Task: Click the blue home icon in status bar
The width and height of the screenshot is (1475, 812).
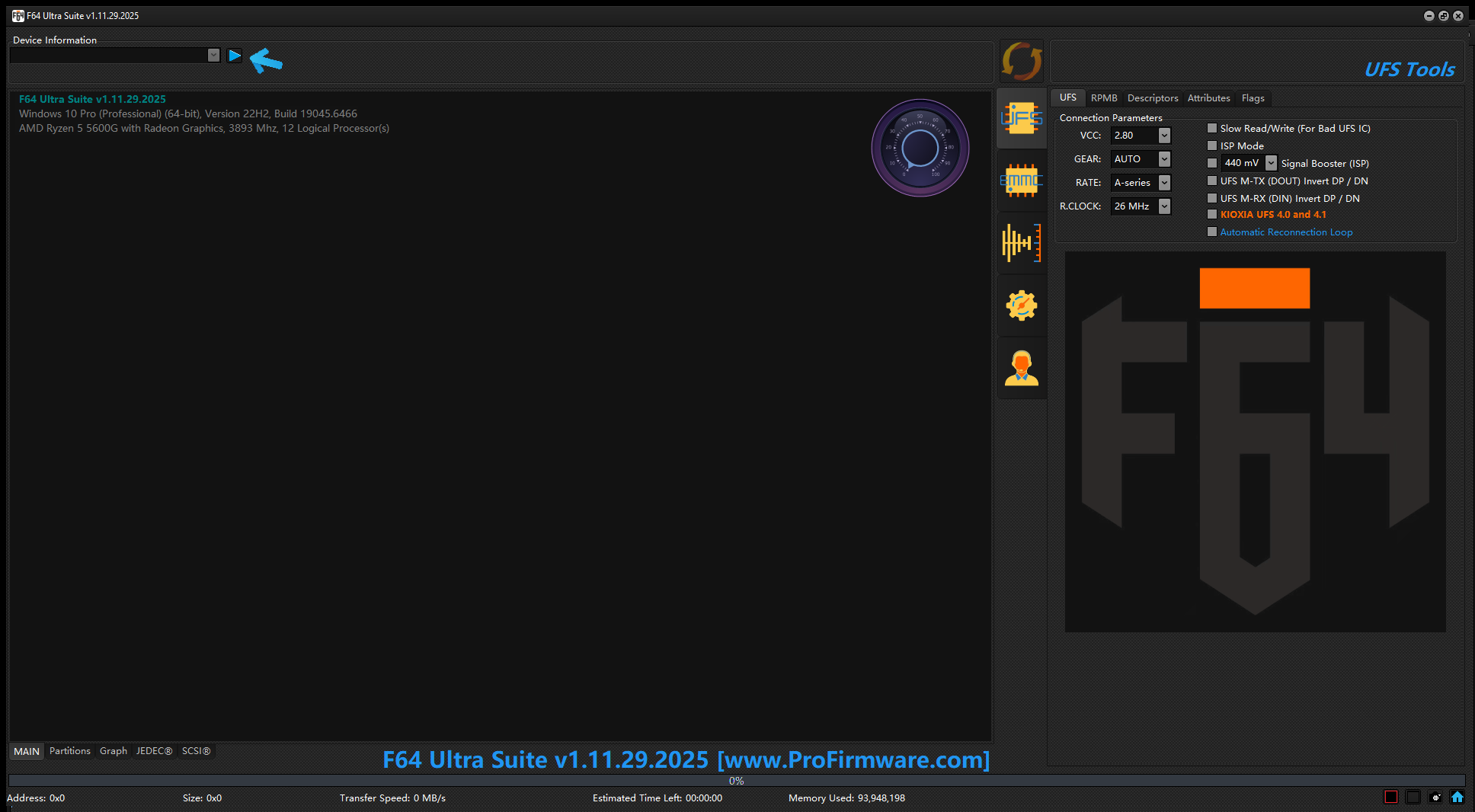Action: (x=1457, y=797)
